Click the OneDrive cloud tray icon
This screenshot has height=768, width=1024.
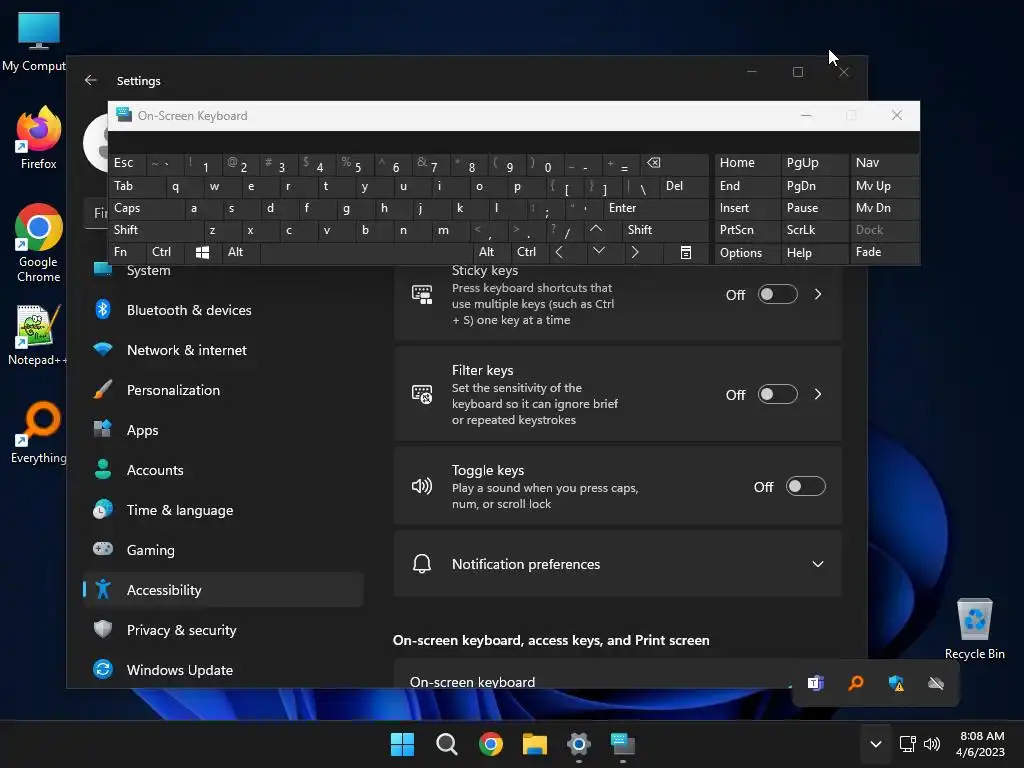pyautogui.click(x=936, y=683)
